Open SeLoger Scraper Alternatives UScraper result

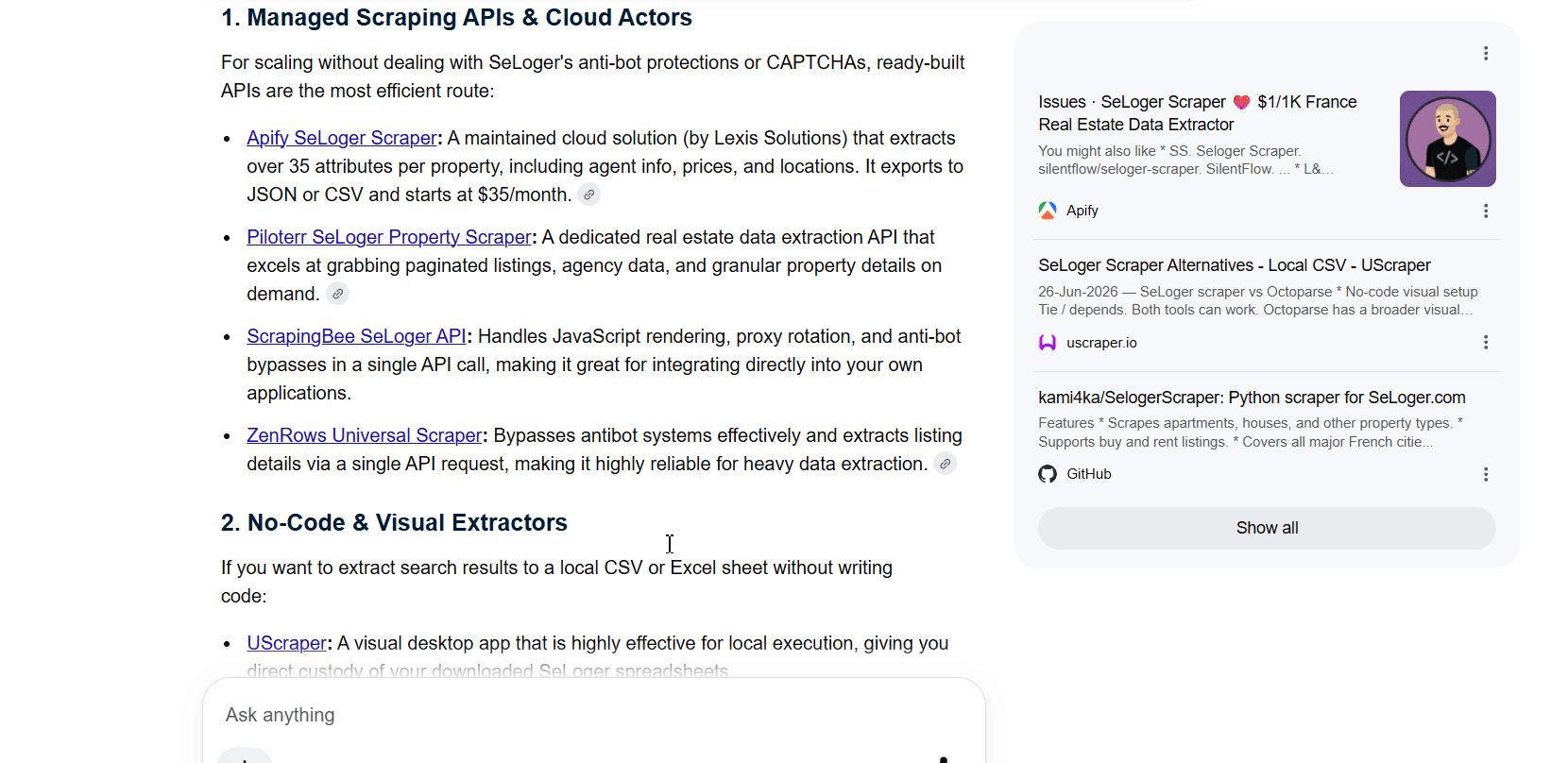pos(1235,265)
